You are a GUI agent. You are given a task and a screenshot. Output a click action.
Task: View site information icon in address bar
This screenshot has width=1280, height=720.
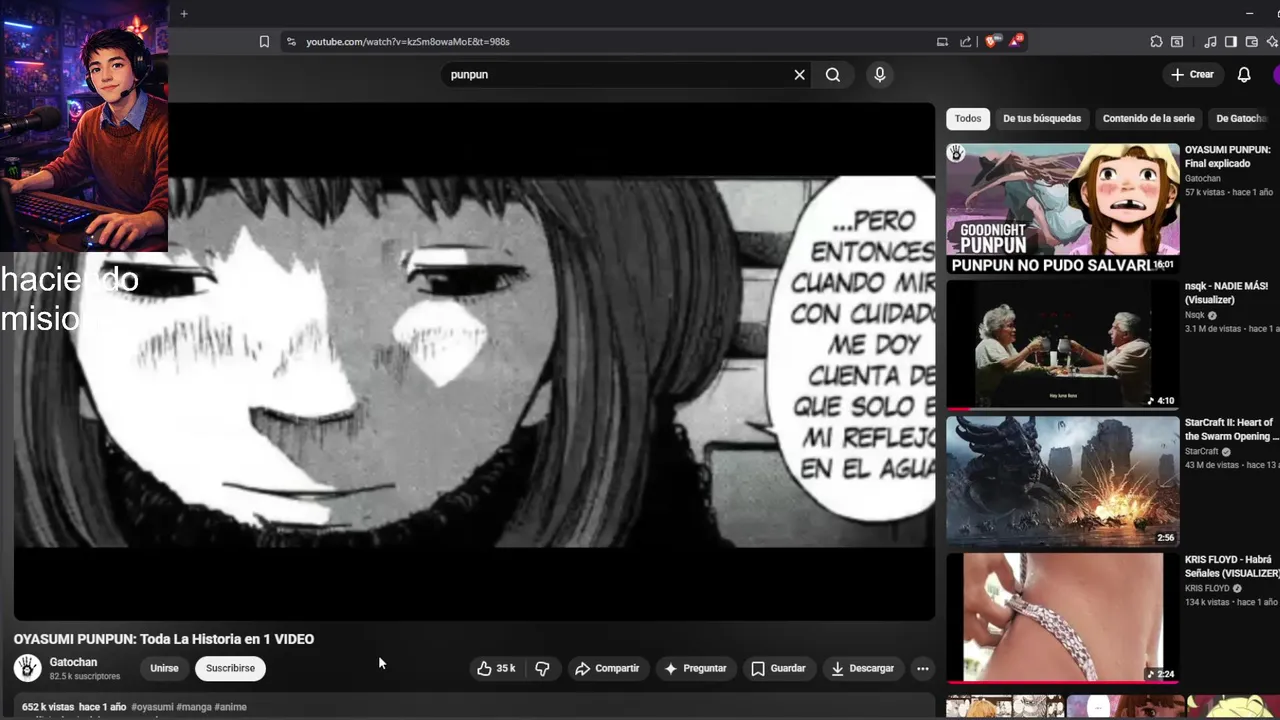tap(291, 42)
